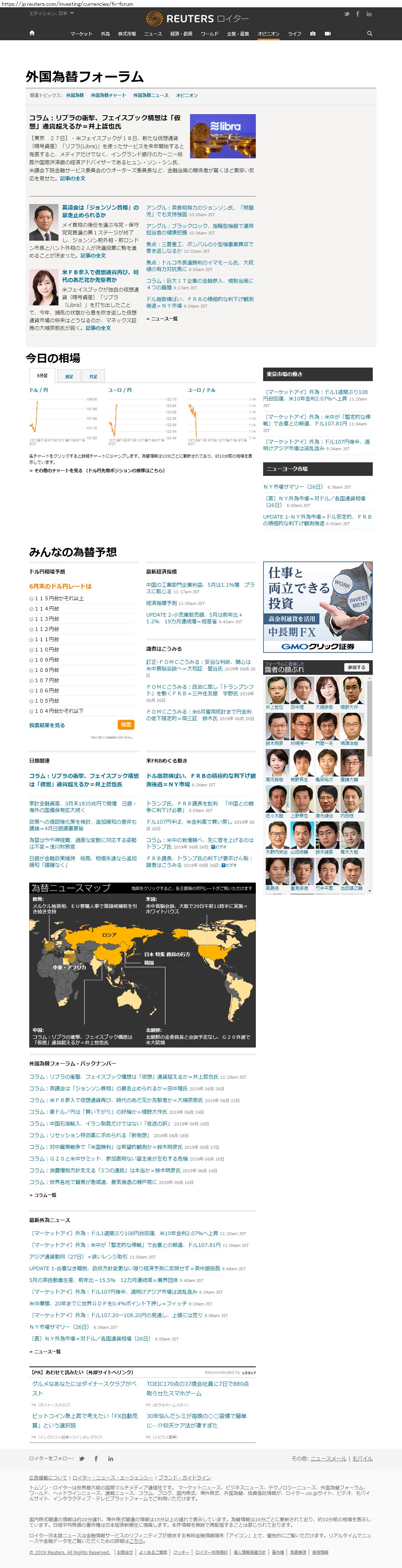Visit Reuters Twitter via header bird icon
This screenshot has width=402, height=1568.
[347, 14]
